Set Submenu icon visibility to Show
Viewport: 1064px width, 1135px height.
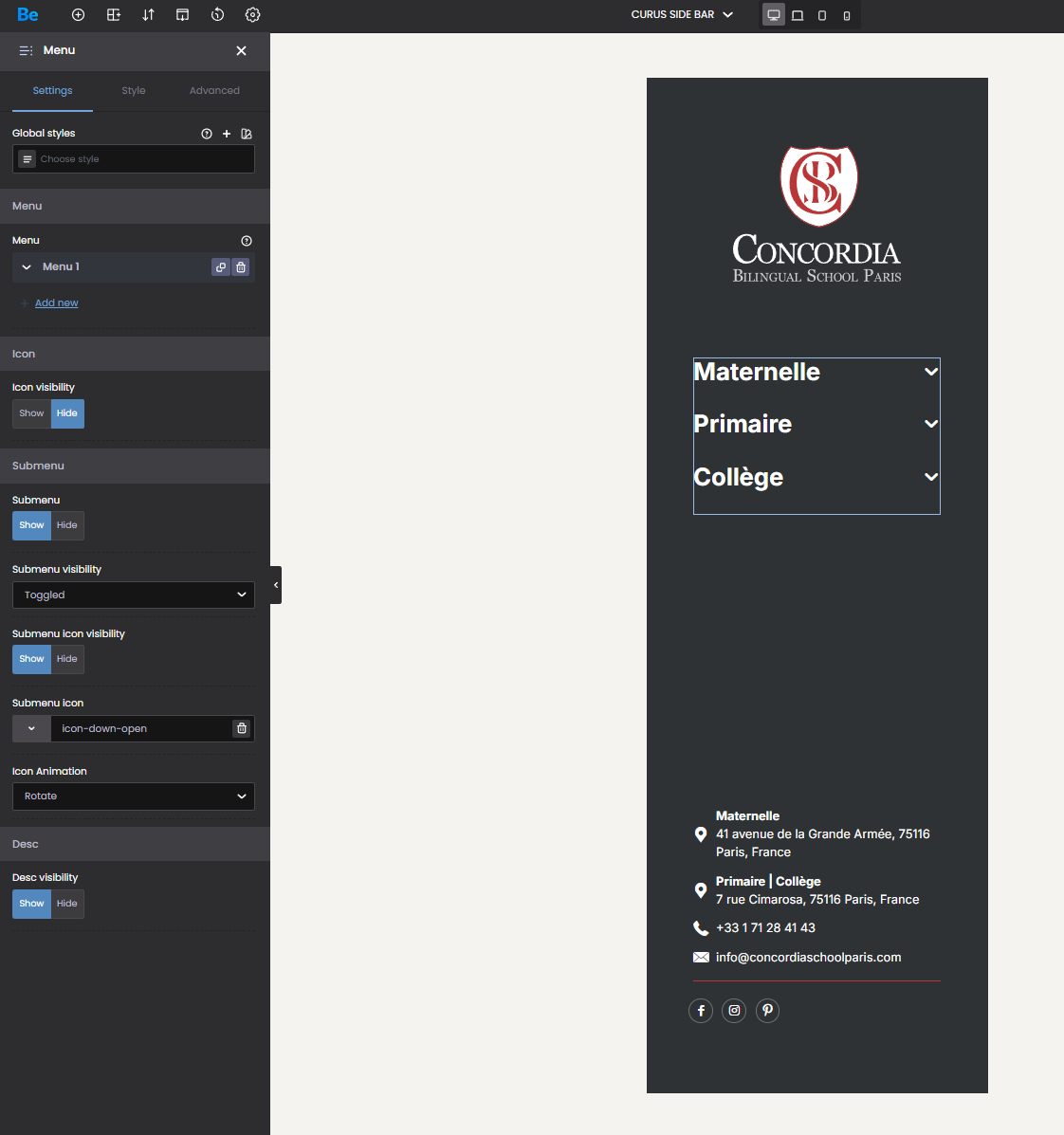click(x=32, y=659)
